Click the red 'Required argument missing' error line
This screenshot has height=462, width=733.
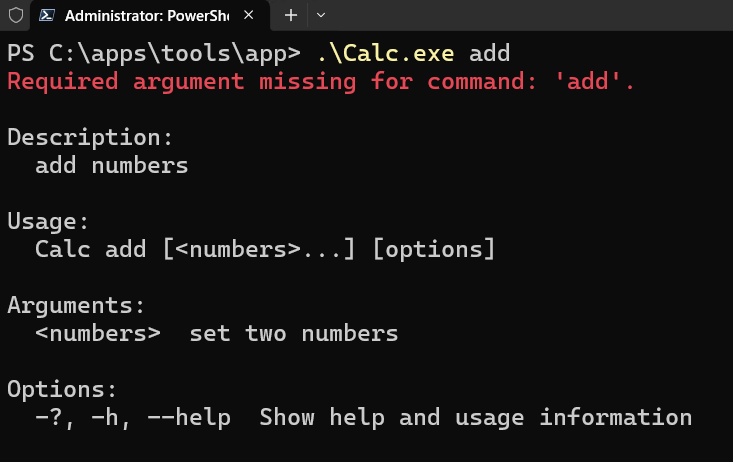[x=321, y=81]
